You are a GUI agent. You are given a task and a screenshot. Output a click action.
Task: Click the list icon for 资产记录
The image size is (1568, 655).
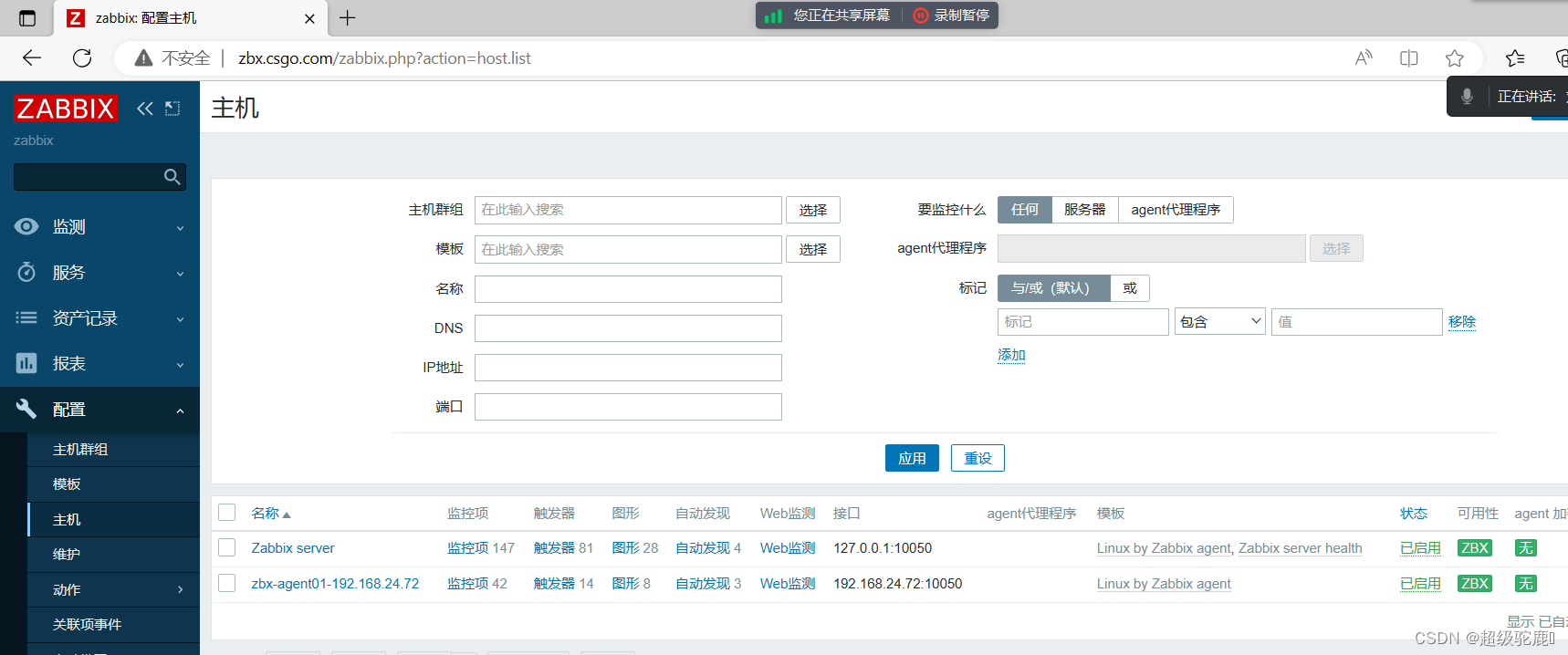click(26, 317)
